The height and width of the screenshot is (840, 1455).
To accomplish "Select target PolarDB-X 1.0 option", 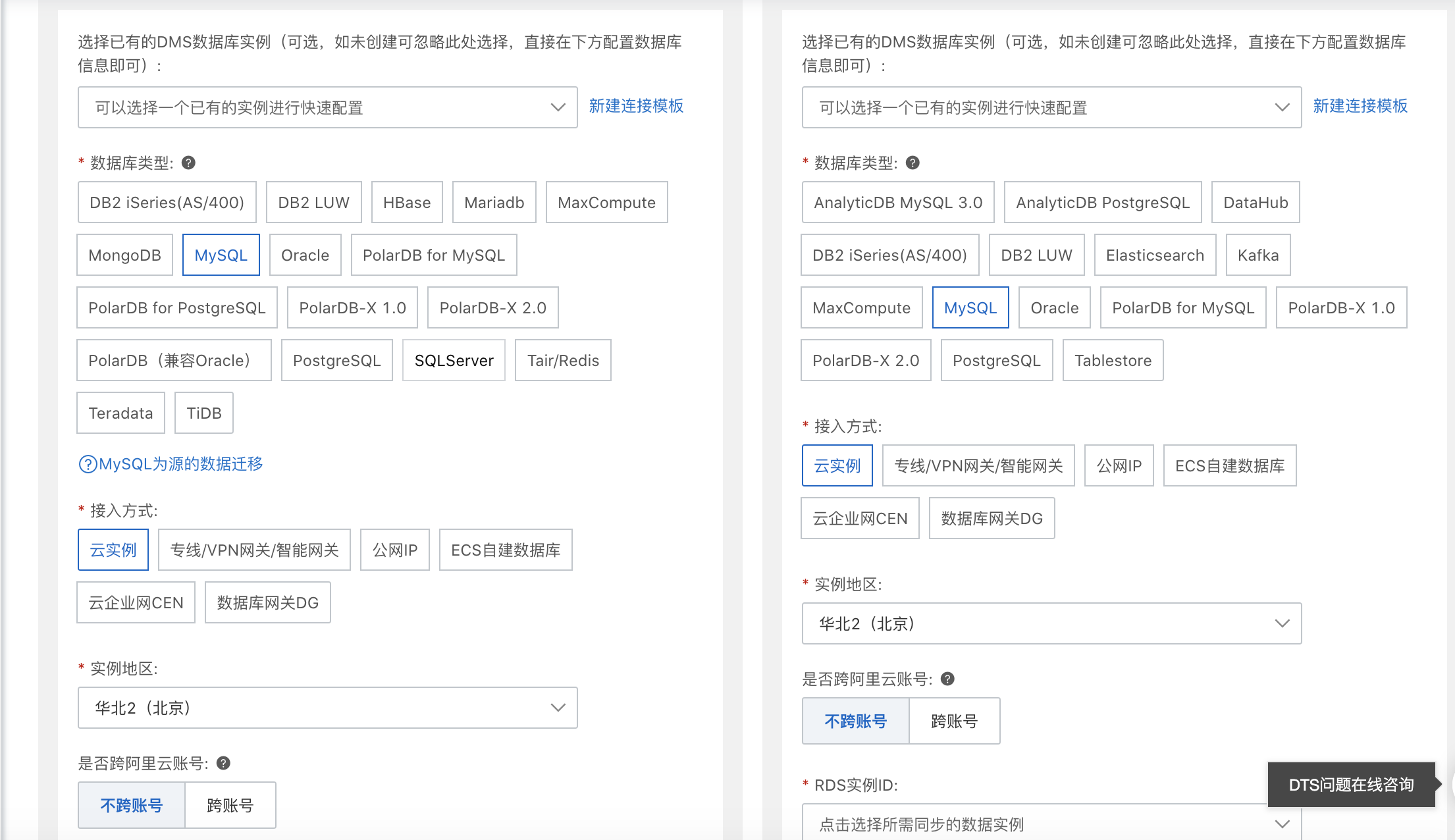I will [x=1342, y=307].
